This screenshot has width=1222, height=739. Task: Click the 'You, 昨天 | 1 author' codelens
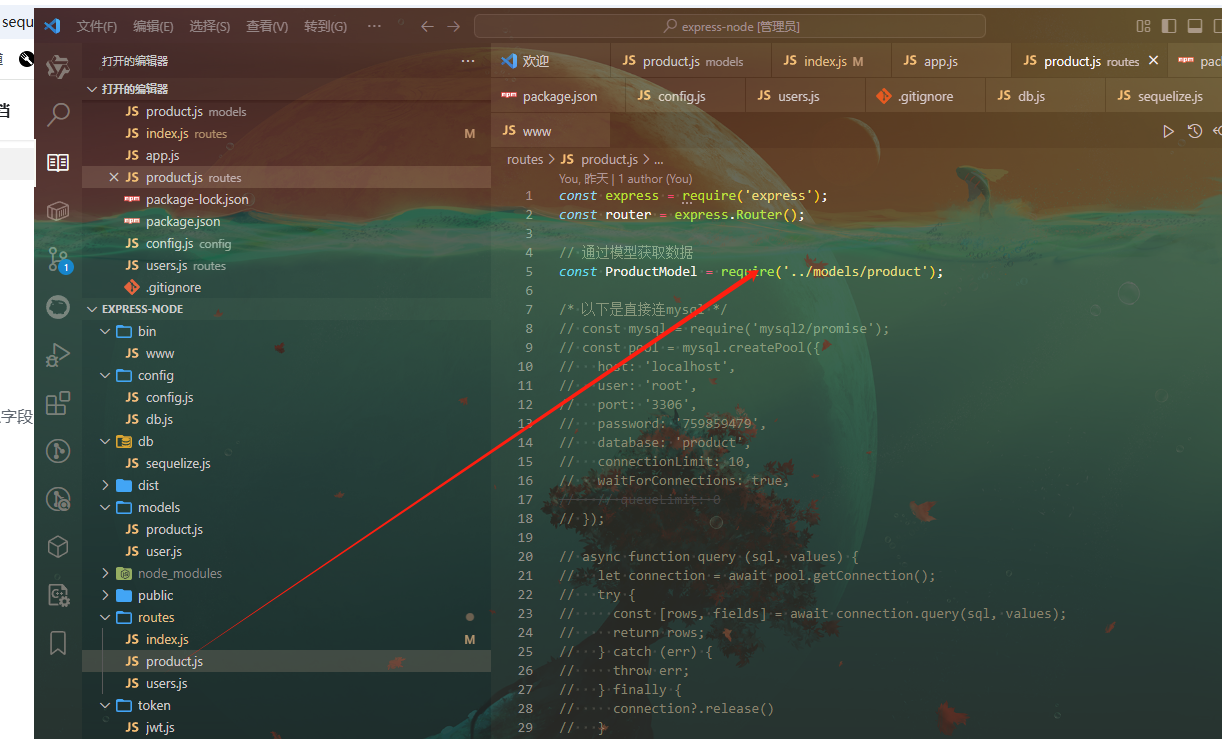pos(625,178)
